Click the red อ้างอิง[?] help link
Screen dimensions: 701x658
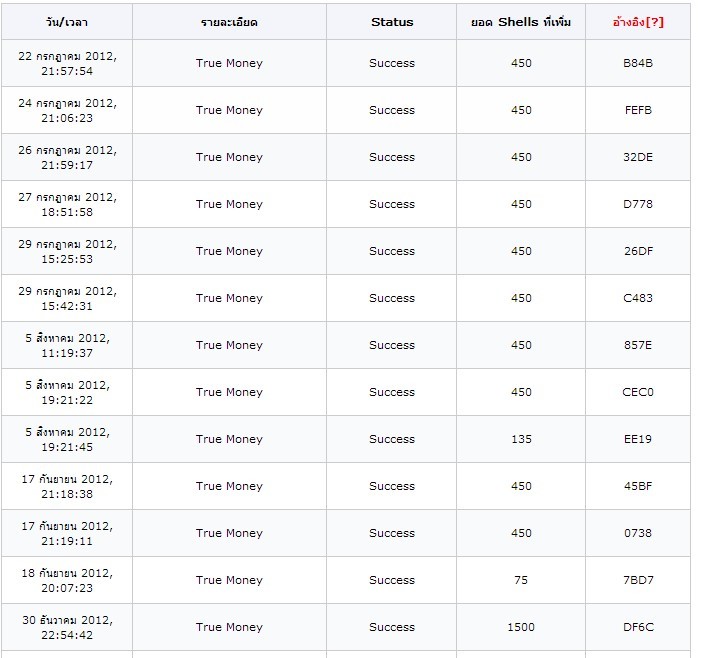pyautogui.click(x=638, y=22)
